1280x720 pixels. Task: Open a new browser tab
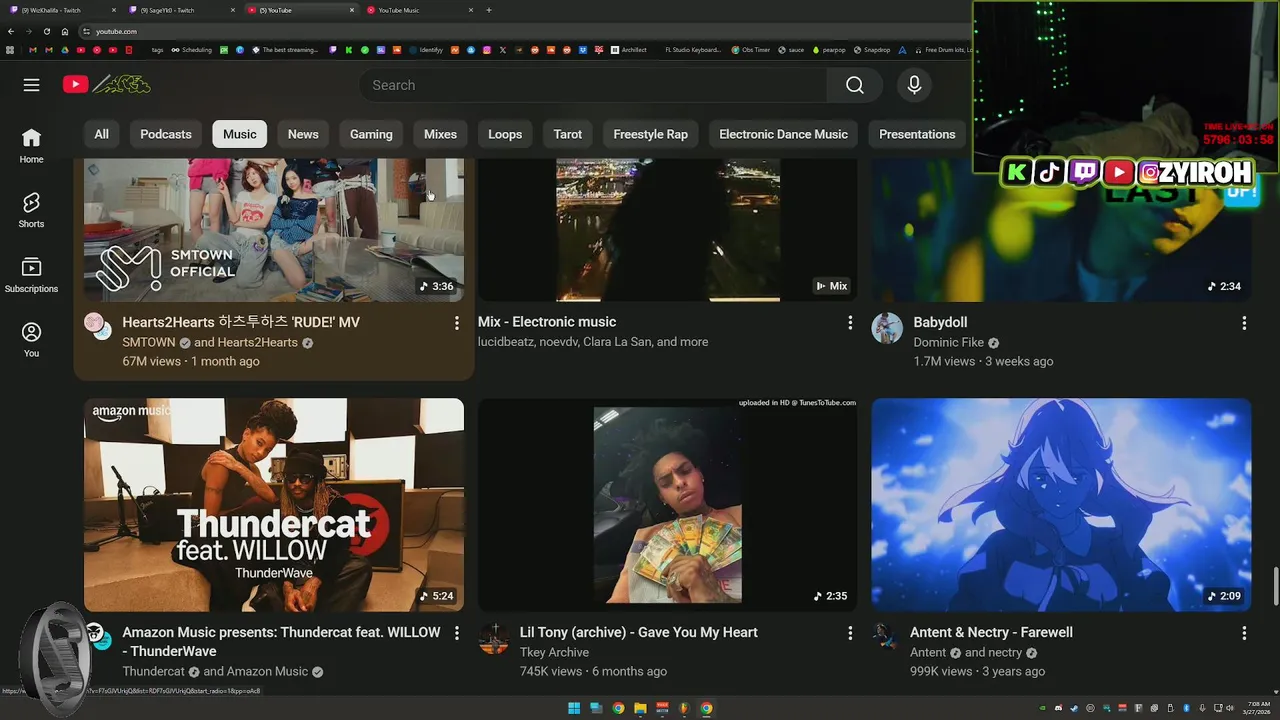click(x=488, y=10)
